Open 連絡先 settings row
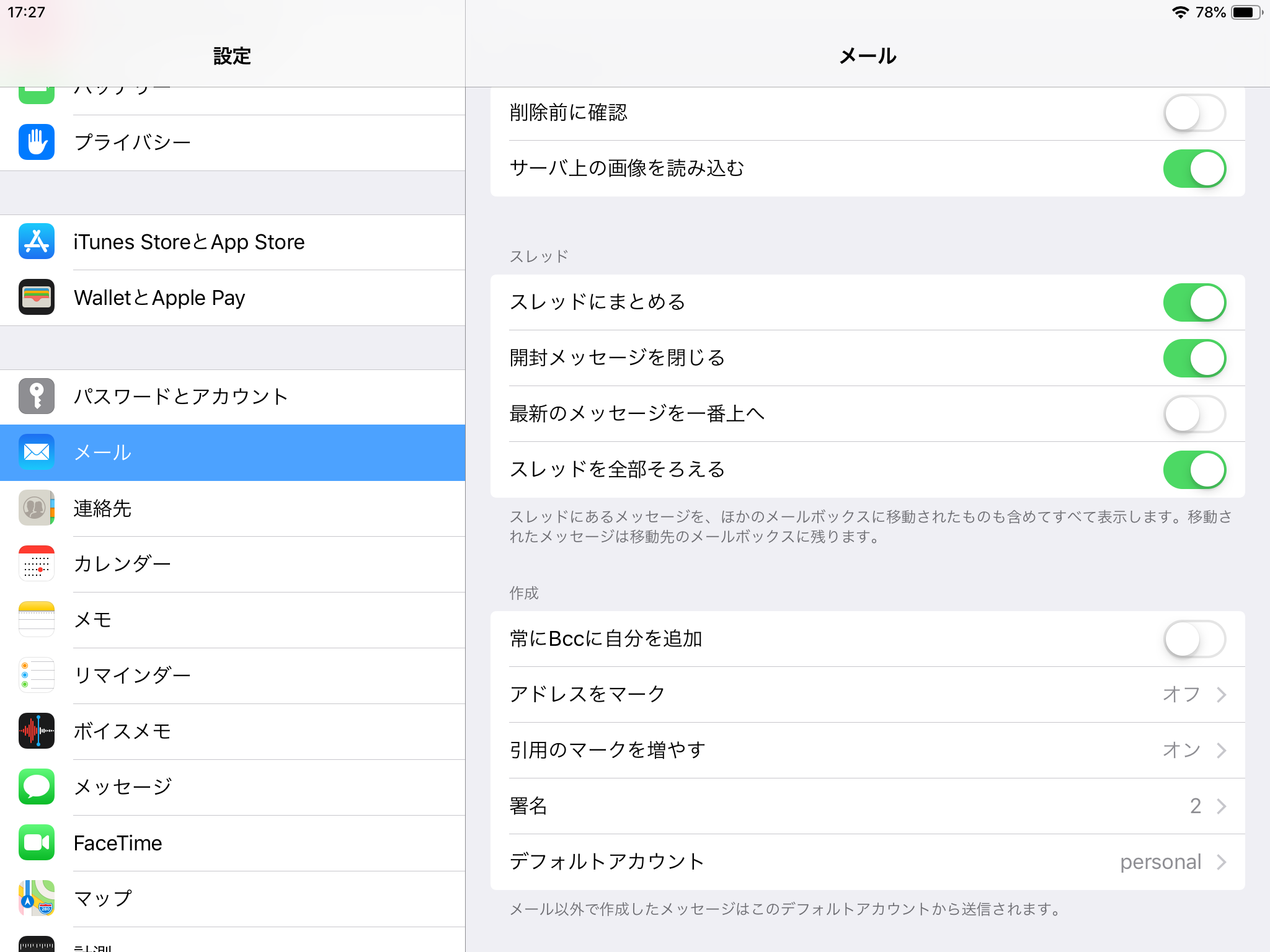The height and width of the screenshot is (952, 1270). click(x=233, y=509)
